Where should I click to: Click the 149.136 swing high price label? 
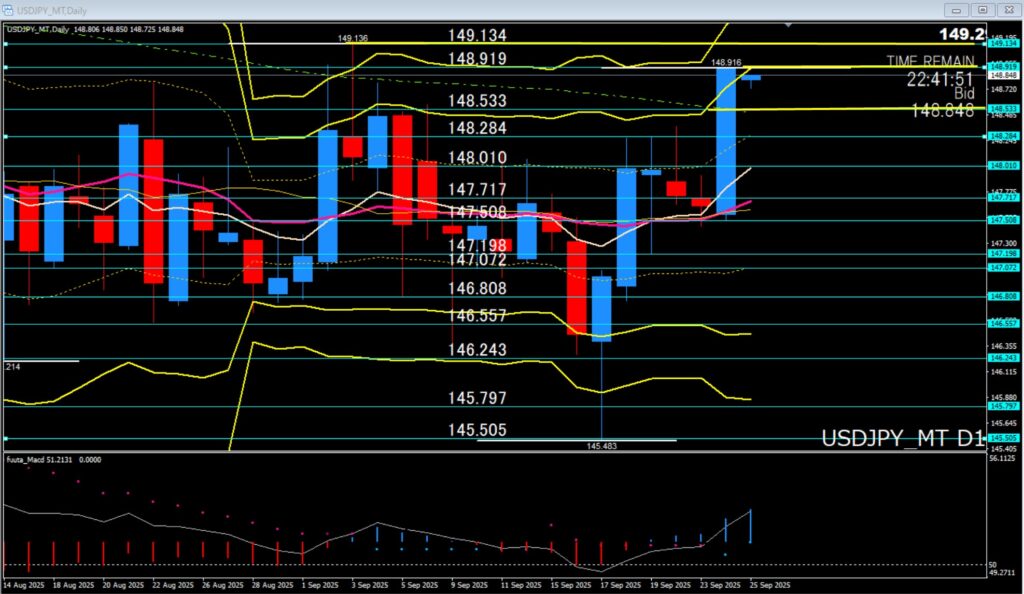pos(353,38)
